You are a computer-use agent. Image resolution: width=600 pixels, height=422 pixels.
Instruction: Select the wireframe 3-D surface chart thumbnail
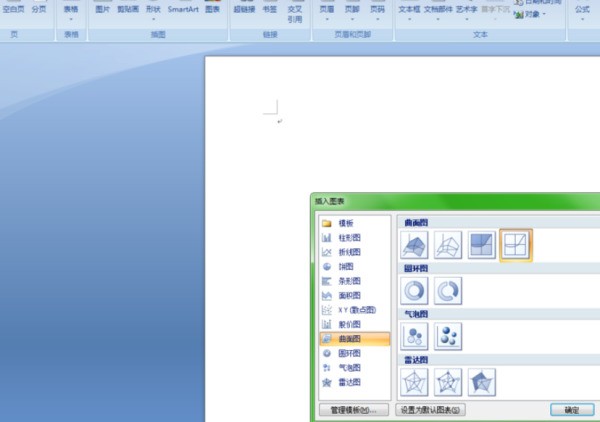pos(448,244)
